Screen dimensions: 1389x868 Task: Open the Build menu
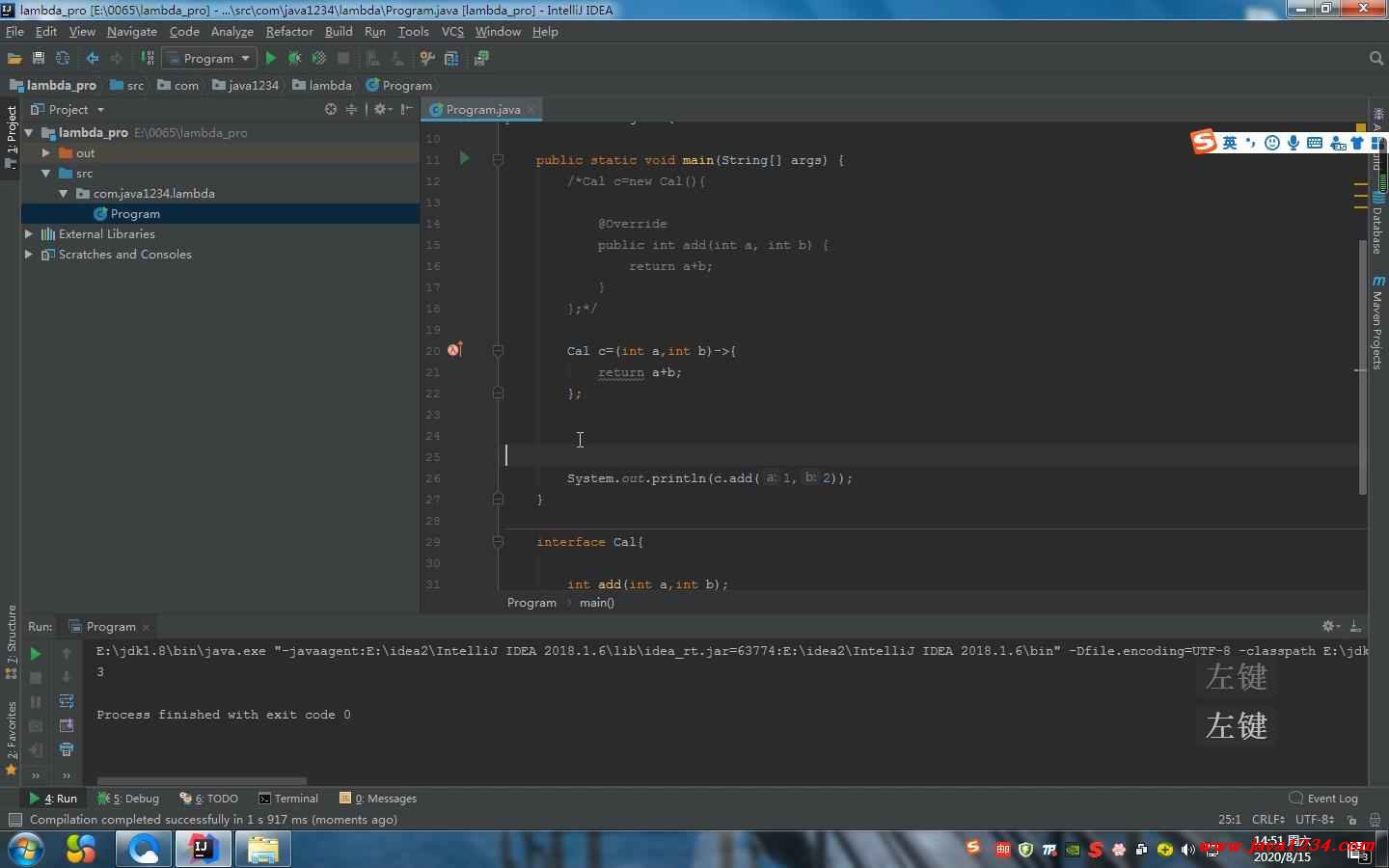(339, 31)
